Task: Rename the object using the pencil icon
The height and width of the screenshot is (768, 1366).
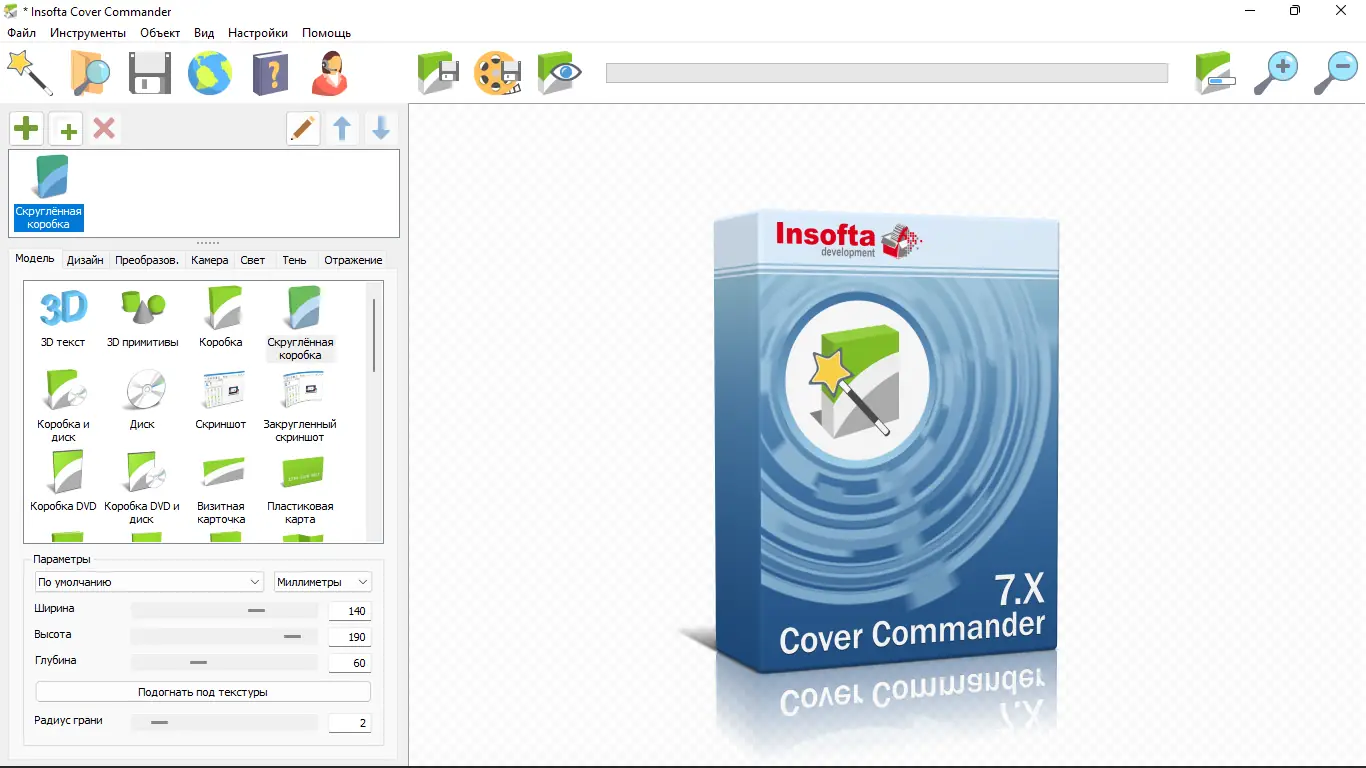Action: click(x=303, y=129)
